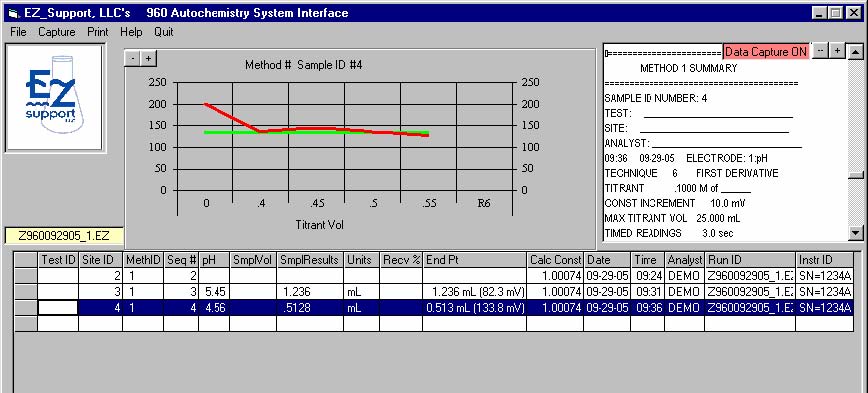
Task: Click the summary panel scrollbar thumb
Action: (855, 175)
